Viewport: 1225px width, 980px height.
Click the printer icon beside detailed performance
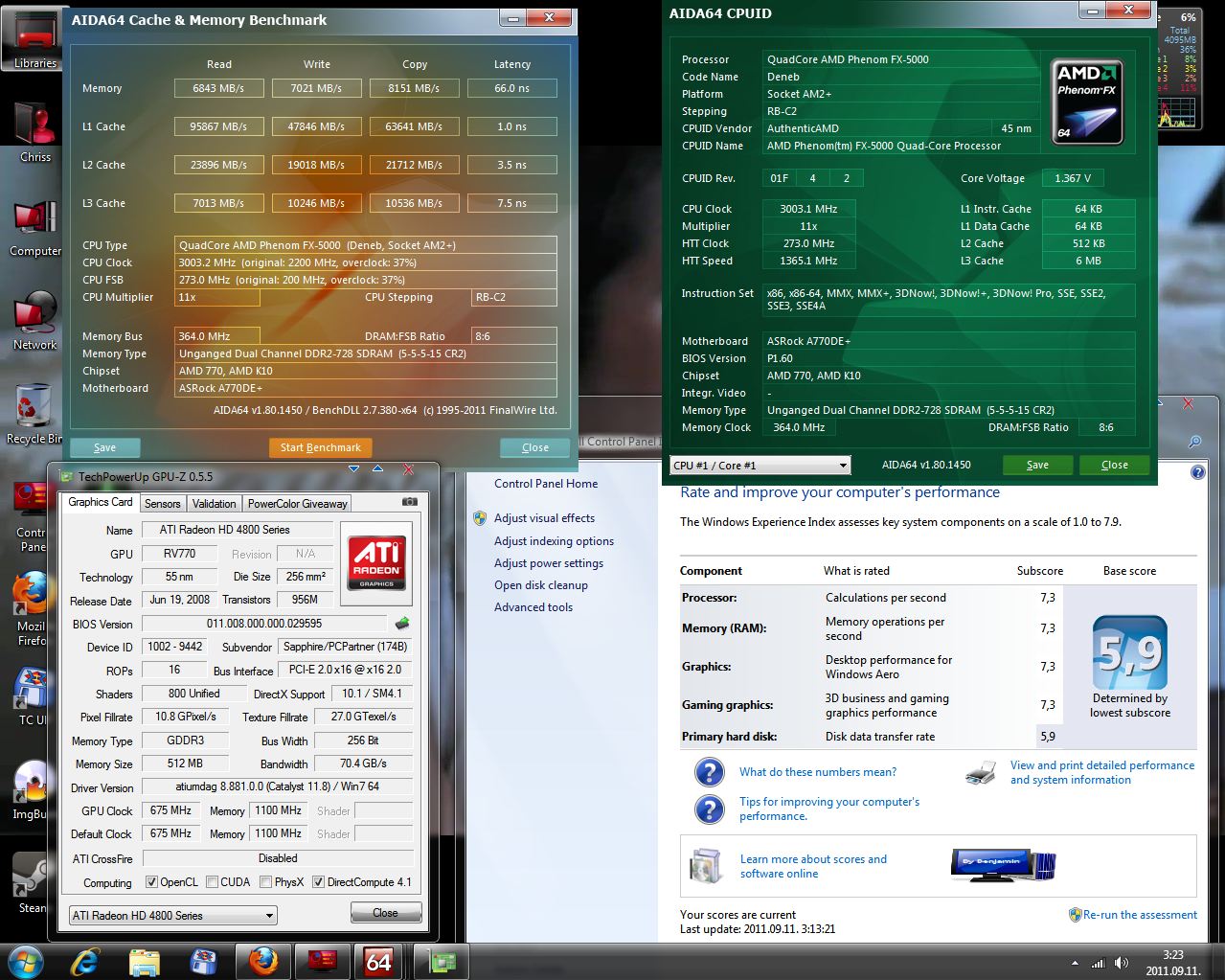click(981, 771)
